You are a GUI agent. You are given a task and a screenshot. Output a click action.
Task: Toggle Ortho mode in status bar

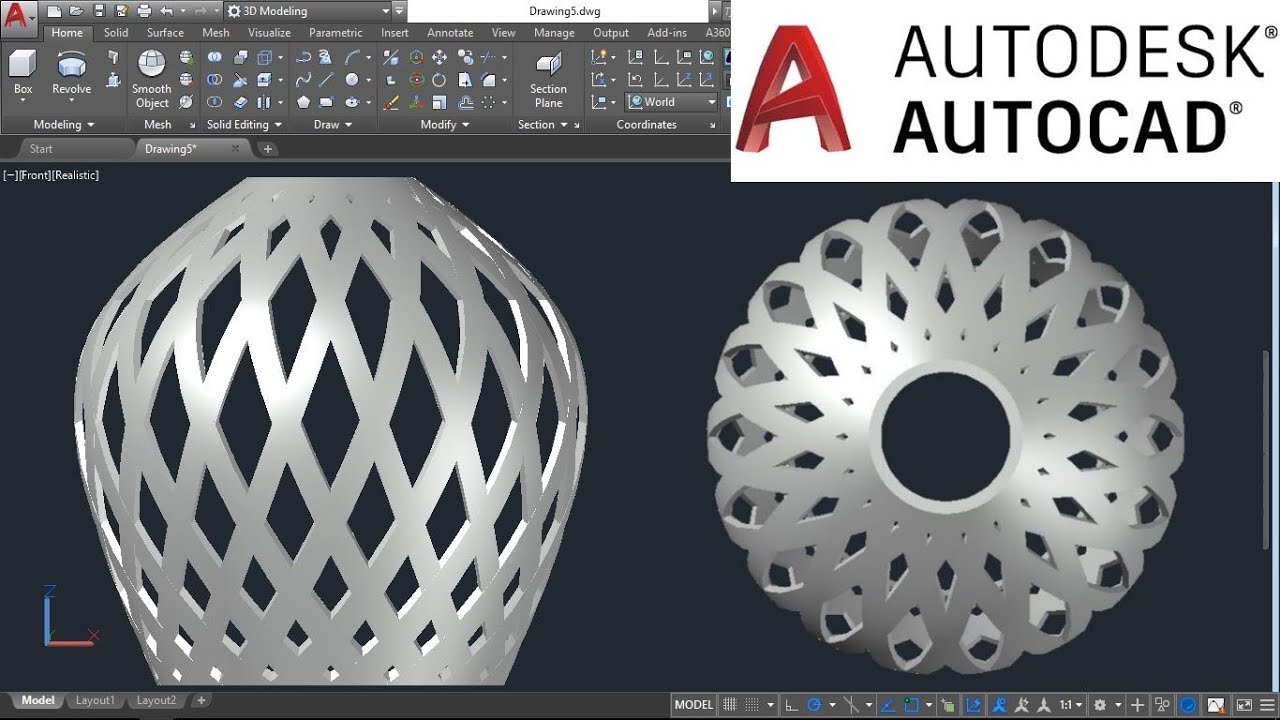pos(791,705)
